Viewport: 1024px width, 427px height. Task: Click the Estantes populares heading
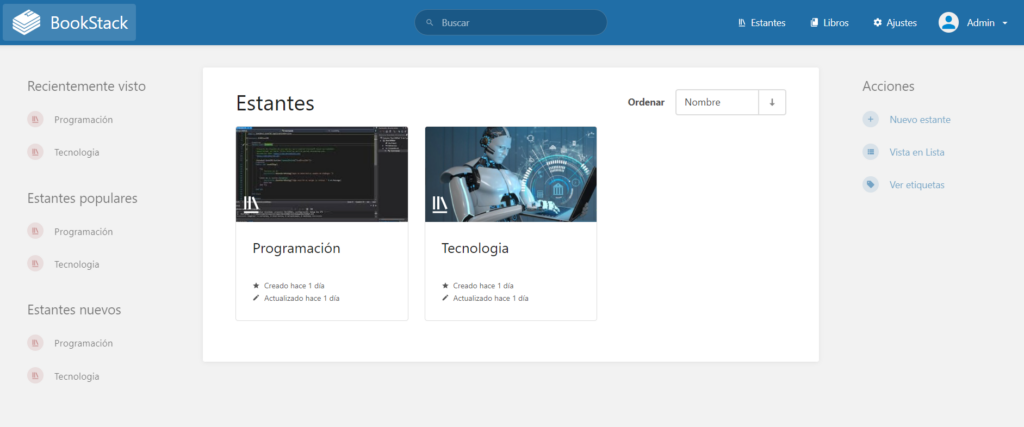(82, 198)
